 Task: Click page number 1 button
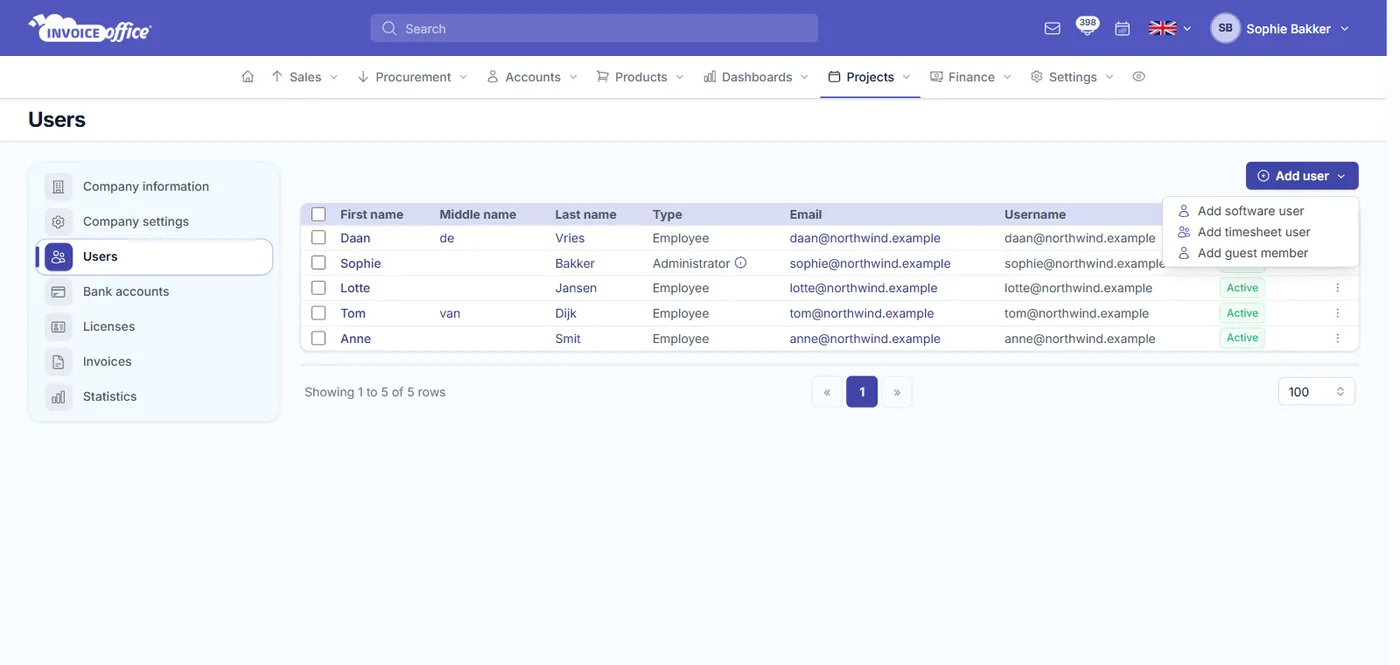pyautogui.click(x=862, y=392)
